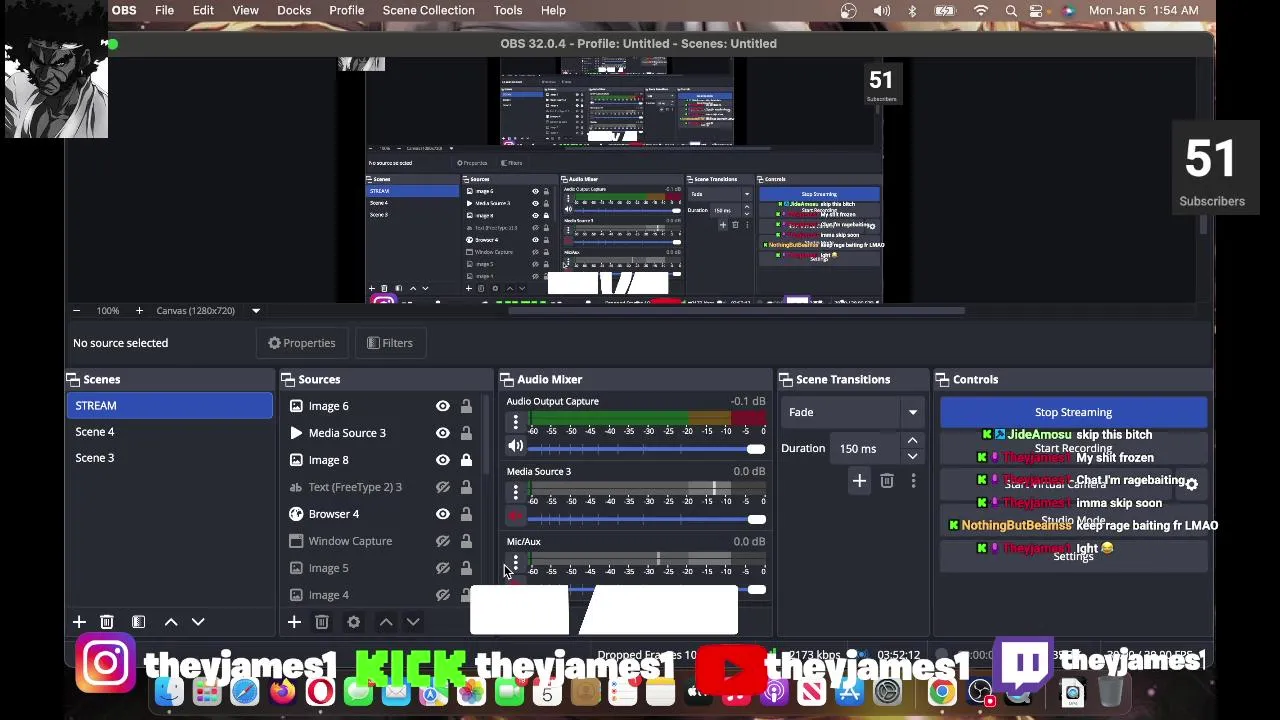The image size is (1280, 720).
Task: Move scene up arrow in Scenes dock
Action: click(x=171, y=622)
